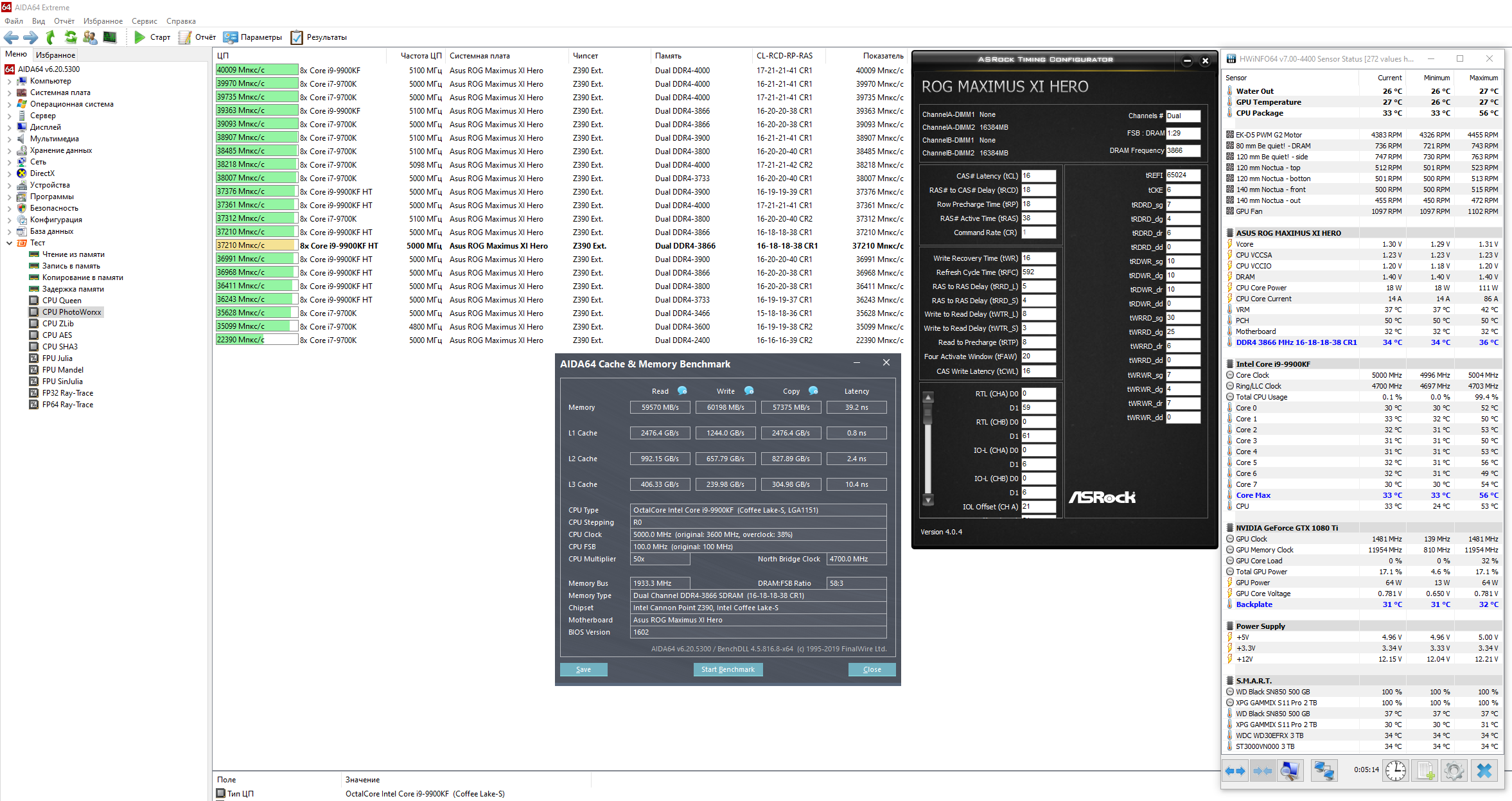Toggle the Memory Read info bubble
This screenshot has height=801, width=1512.
point(682,391)
